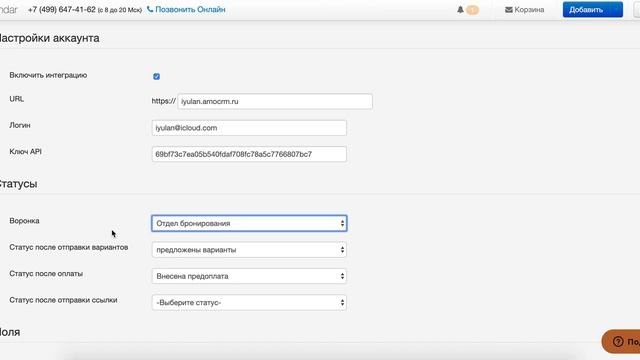Image resolution: width=640 pixels, height=360 pixels.
Task: Open the Воронка dropdown
Action: coord(249,223)
